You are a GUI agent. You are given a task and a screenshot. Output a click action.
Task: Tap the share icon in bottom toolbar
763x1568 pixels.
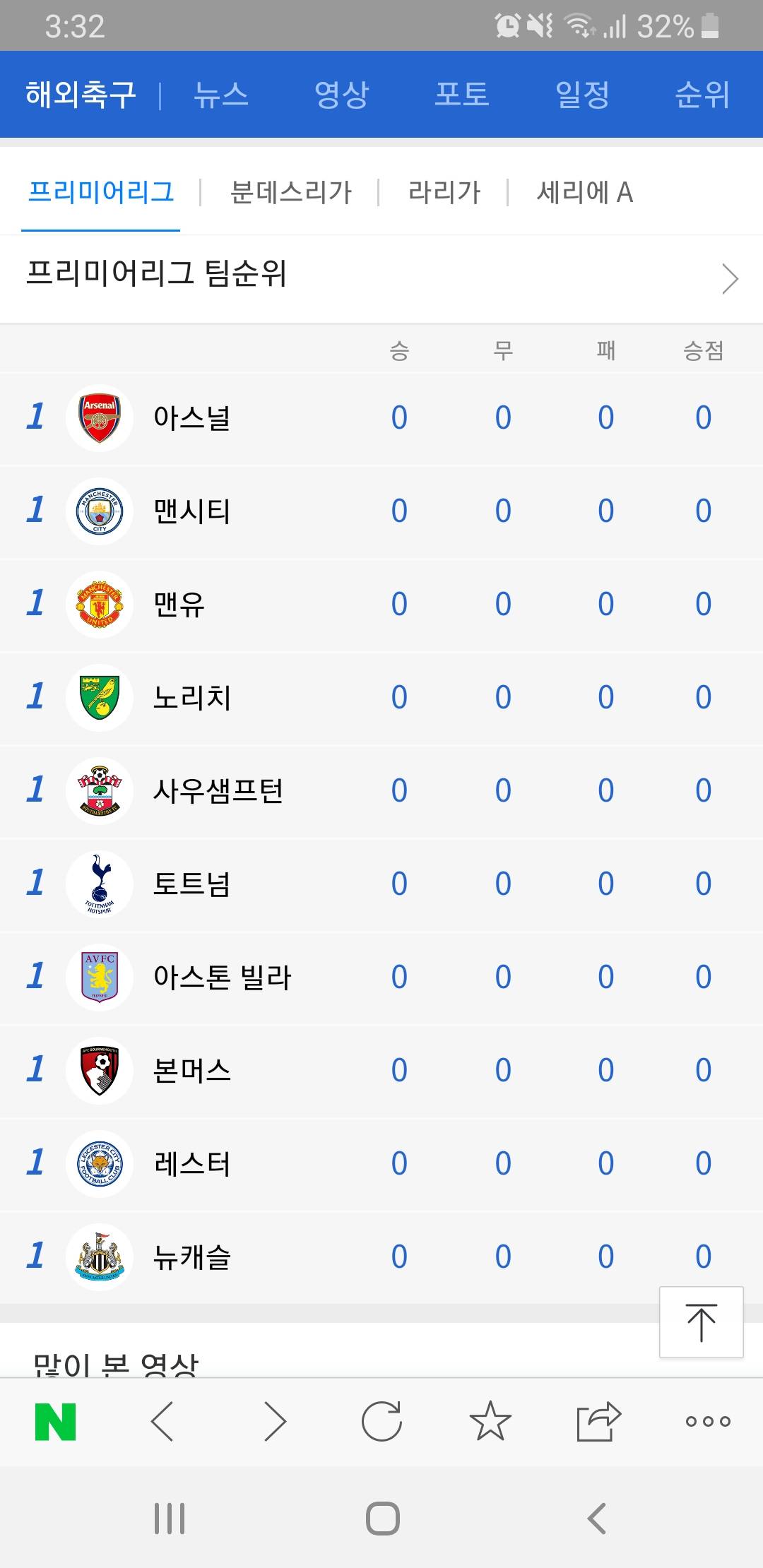pos(598,1421)
